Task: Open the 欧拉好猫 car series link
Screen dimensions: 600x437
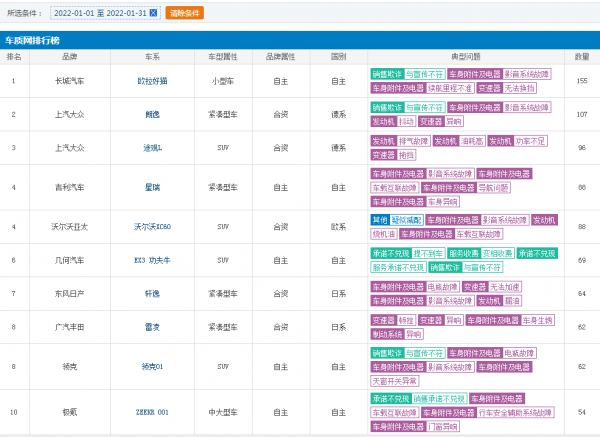Action: click(x=152, y=81)
